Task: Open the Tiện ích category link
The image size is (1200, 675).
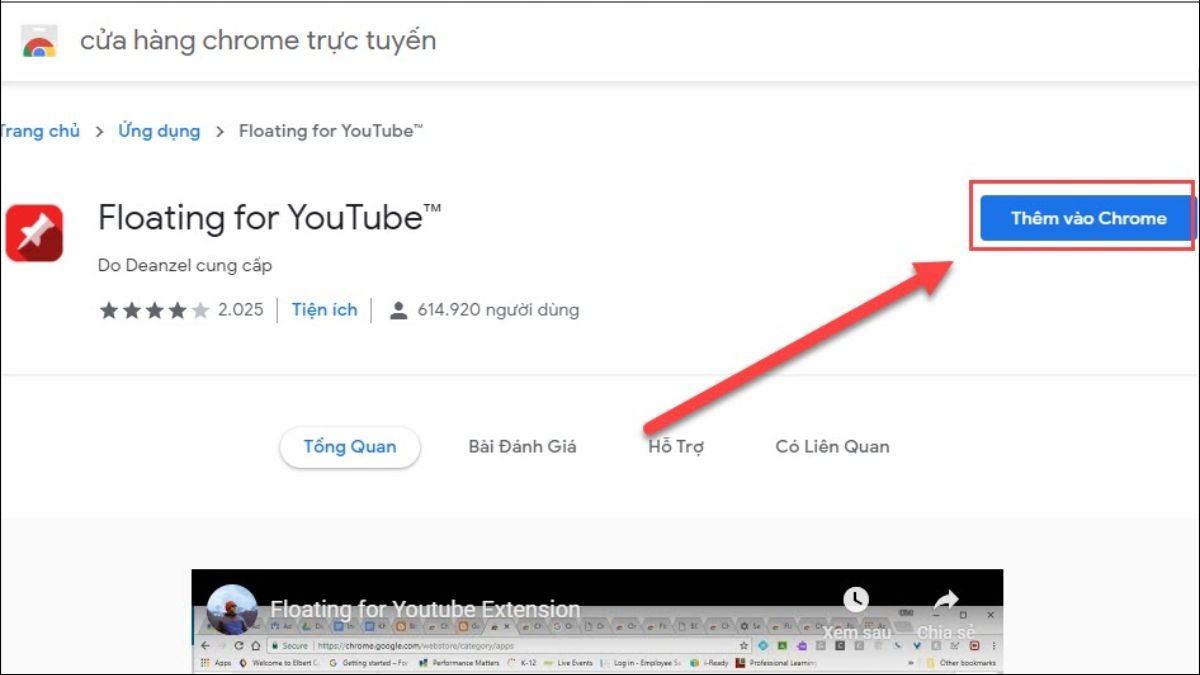Action: pyautogui.click(x=324, y=310)
